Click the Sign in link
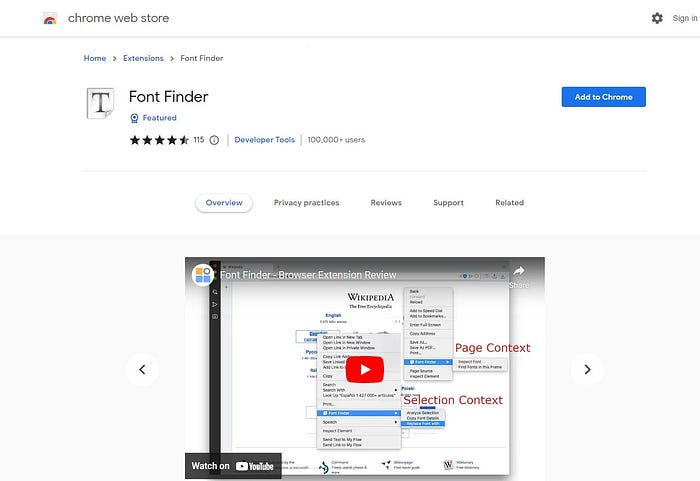 click(x=685, y=18)
